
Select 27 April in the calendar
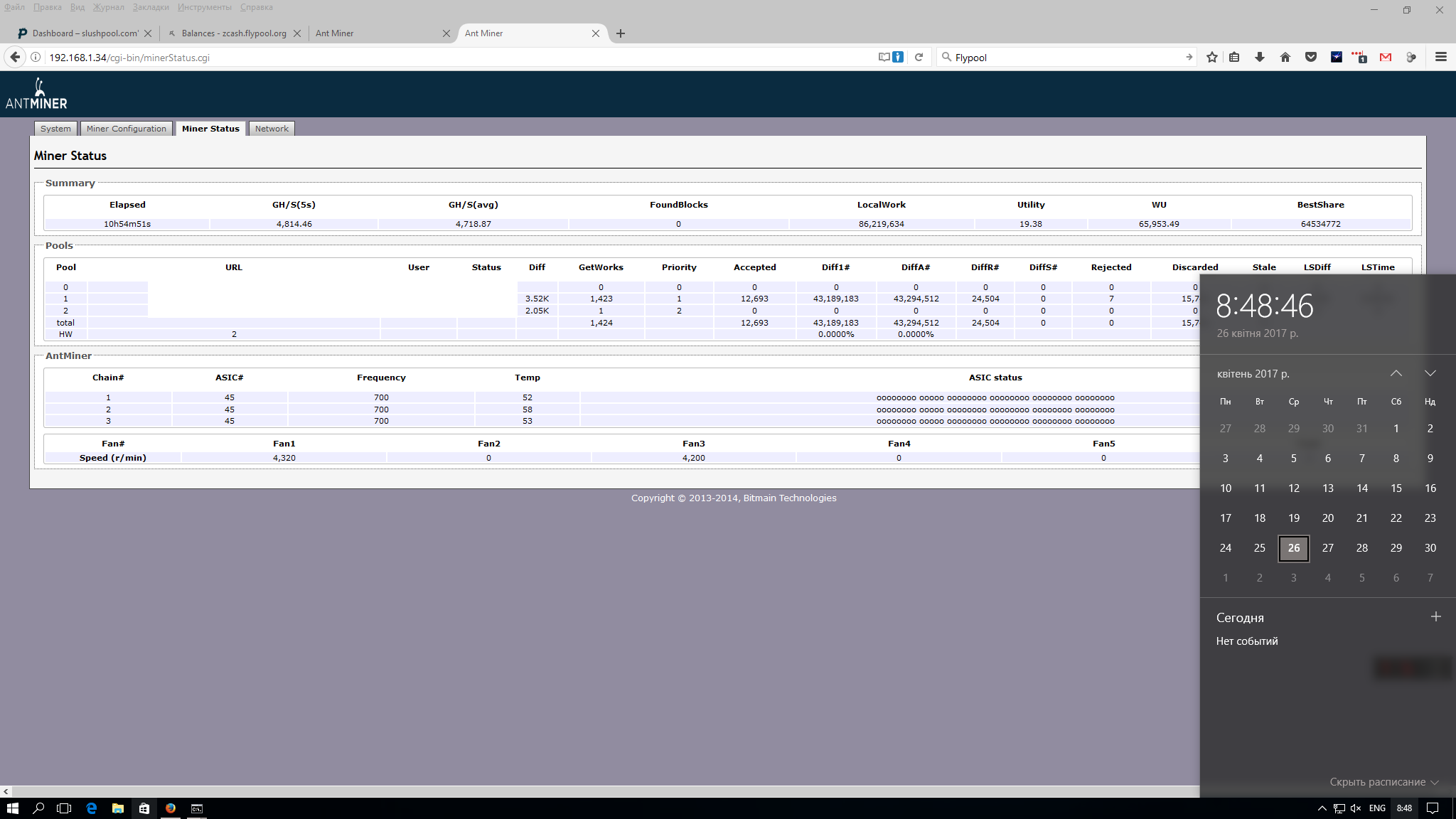point(1327,548)
